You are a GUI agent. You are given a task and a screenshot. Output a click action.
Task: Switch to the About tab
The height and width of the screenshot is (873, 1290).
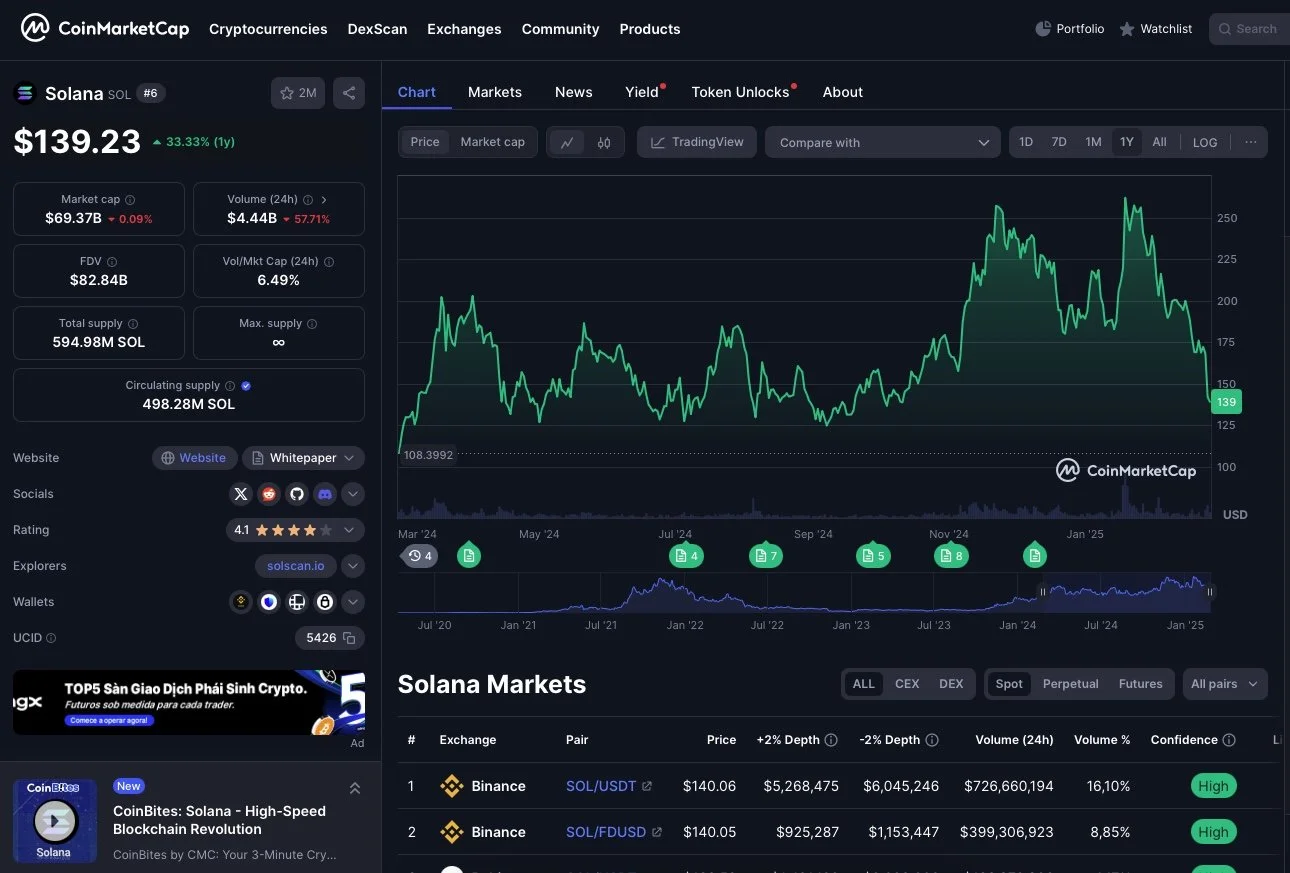click(x=843, y=92)
